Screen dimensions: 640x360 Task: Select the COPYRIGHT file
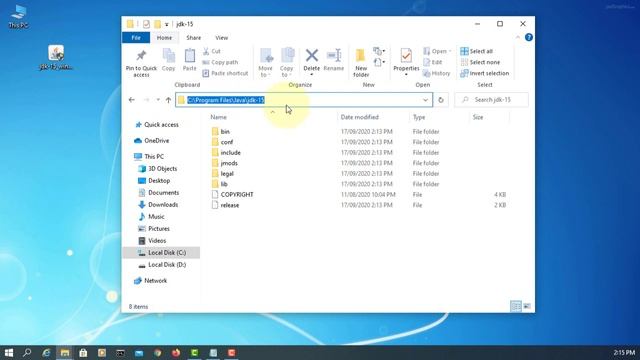point(237,194)
